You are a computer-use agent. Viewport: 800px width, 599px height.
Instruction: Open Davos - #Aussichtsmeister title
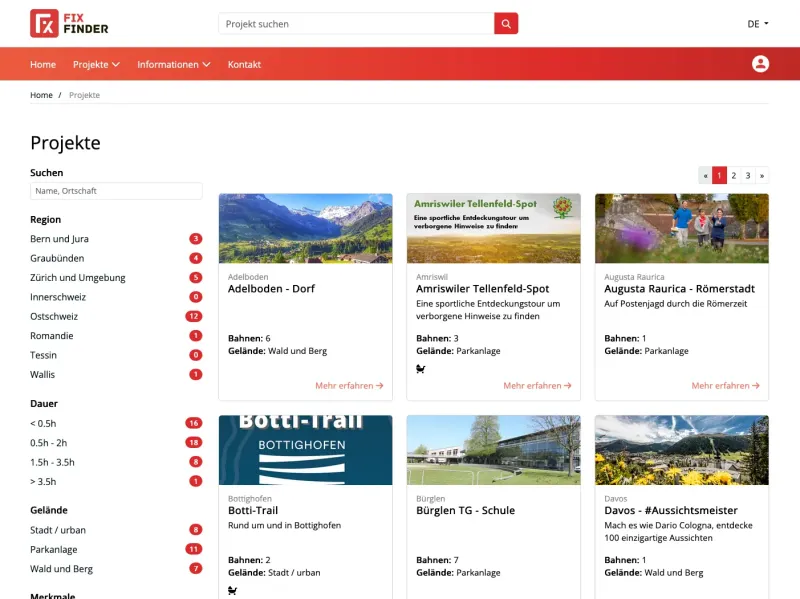[x=671, y=510]
